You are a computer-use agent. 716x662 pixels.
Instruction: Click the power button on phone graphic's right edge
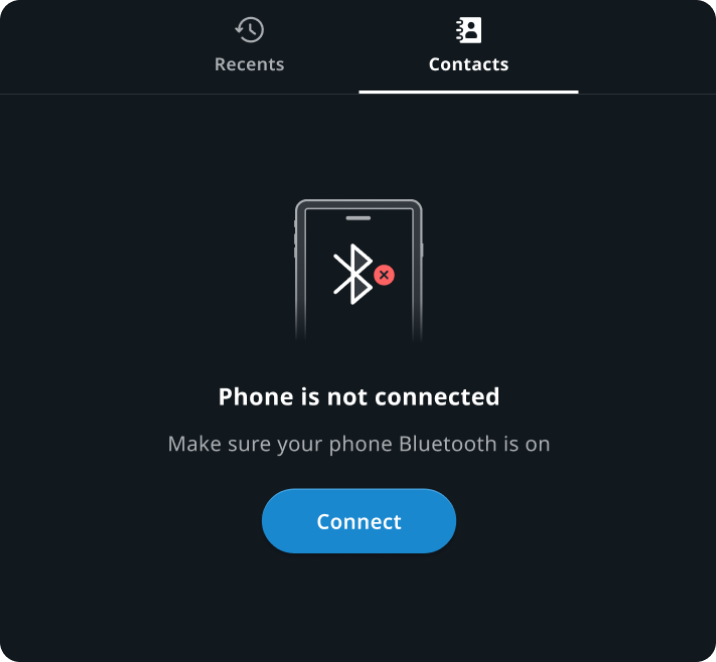point(422,250)
